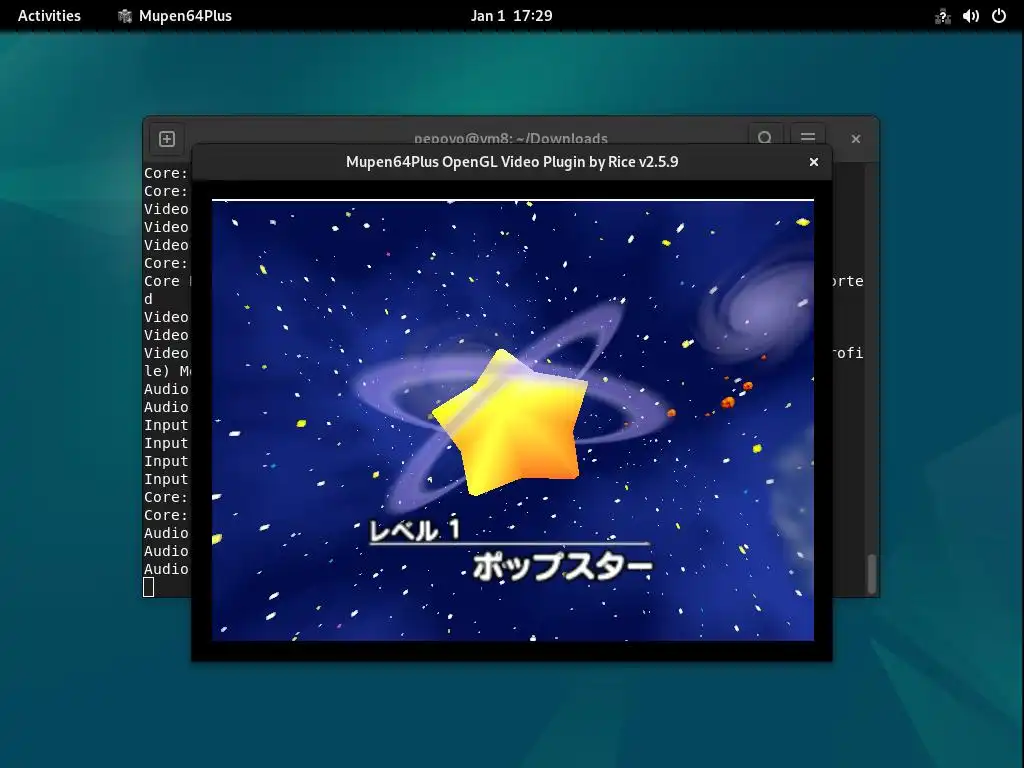Click the volume speaker icon in top bar
The image size is (1024, 768).
tap(970, 16)
